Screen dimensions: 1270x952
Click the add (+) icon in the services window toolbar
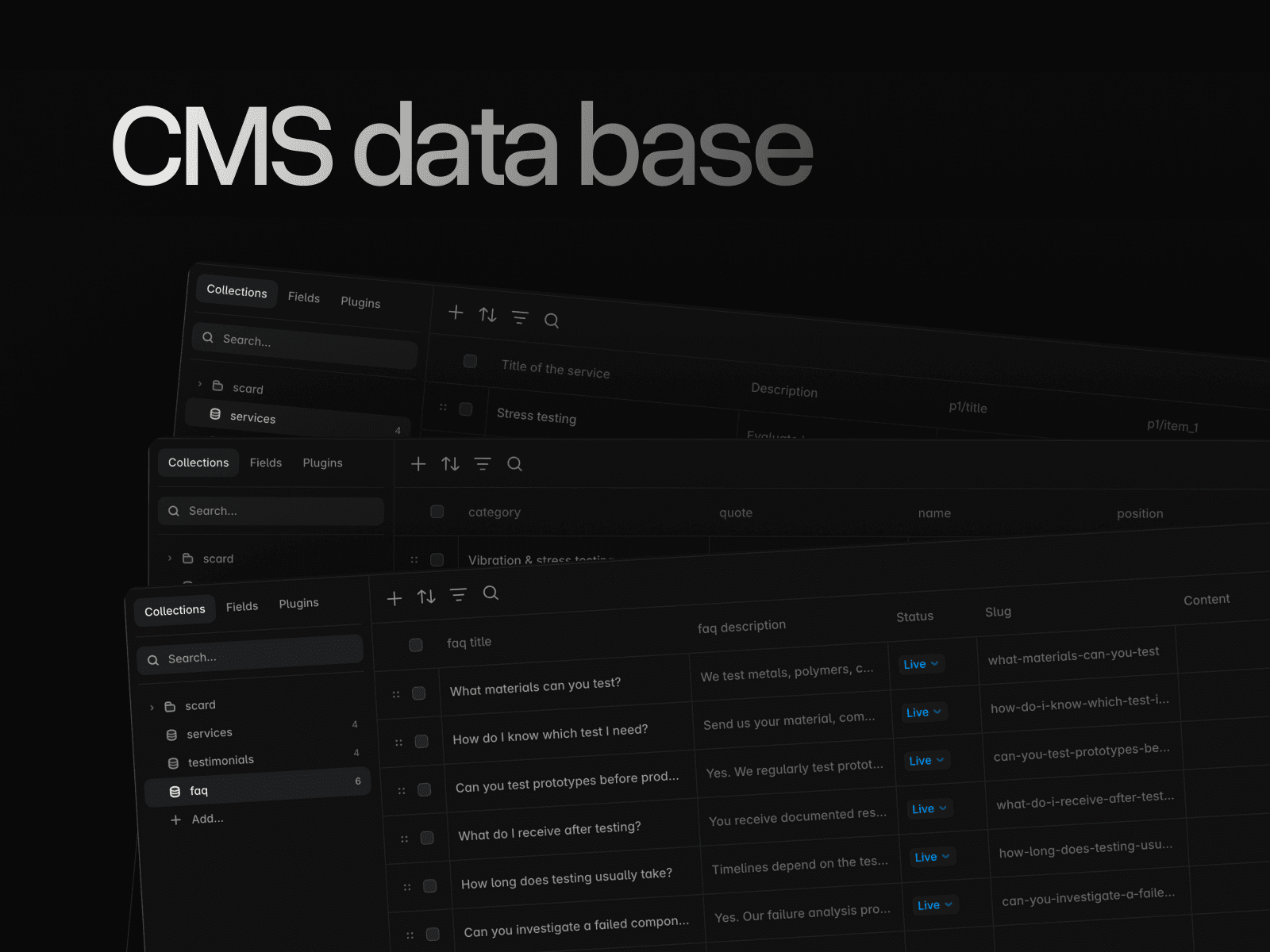pos(456,313)
